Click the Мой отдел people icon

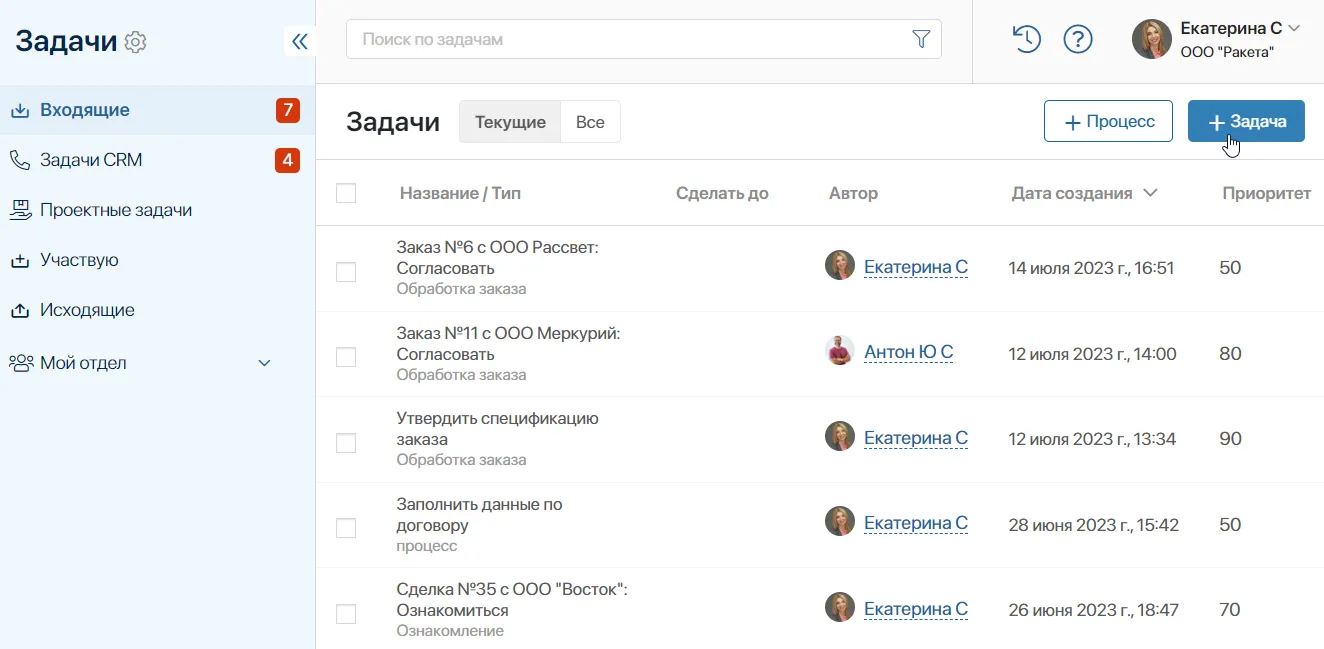tap(22, 362)
